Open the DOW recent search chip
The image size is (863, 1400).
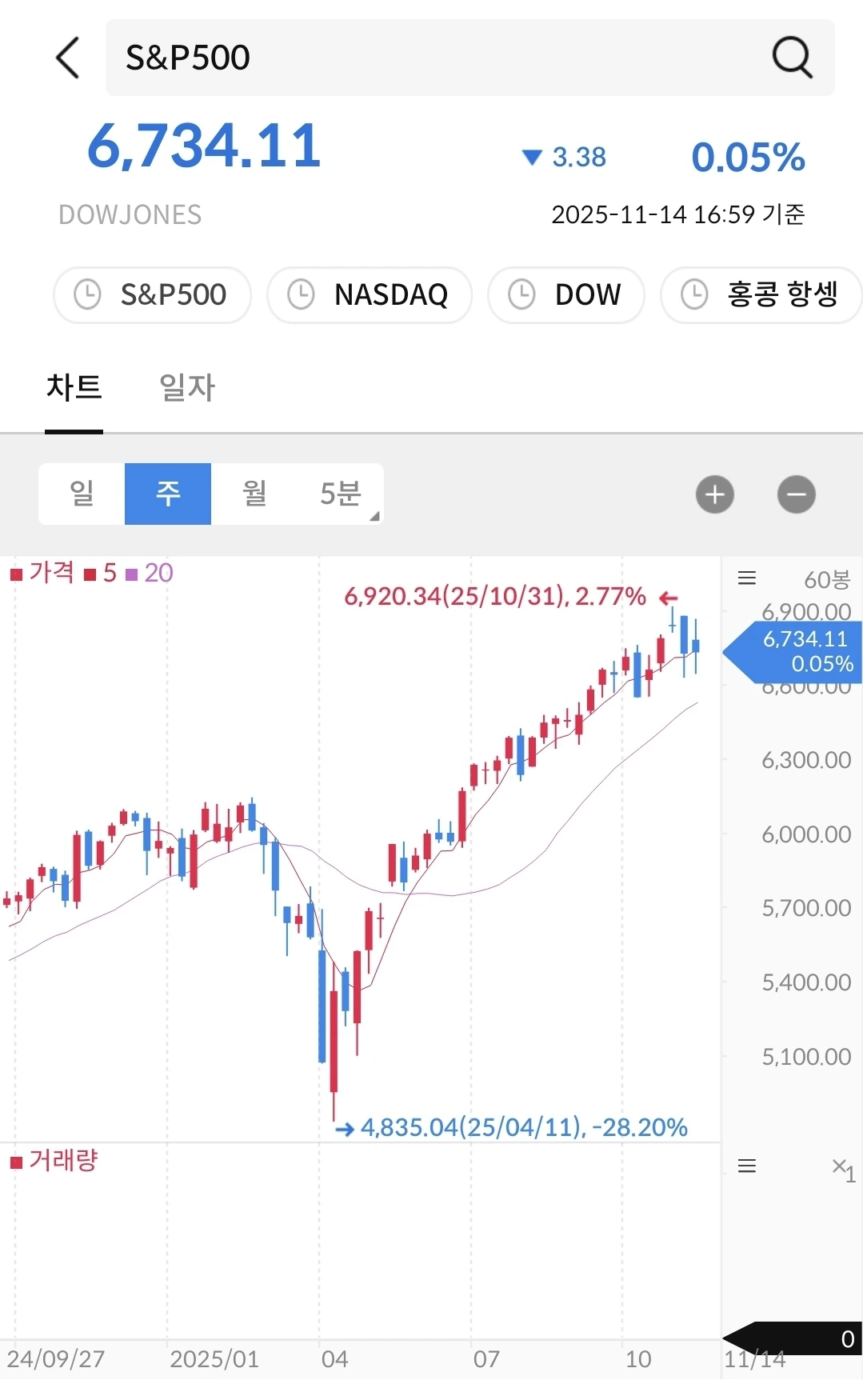[566, 294]
